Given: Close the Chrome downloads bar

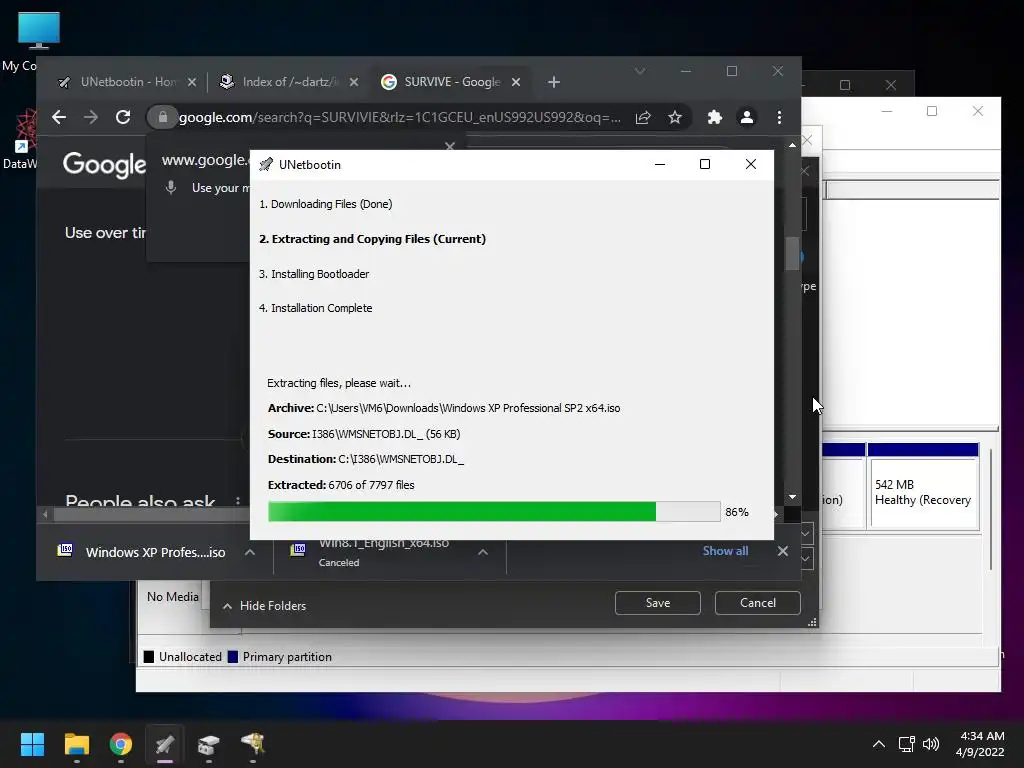Looking at the screenshot, I should (782, 551).
